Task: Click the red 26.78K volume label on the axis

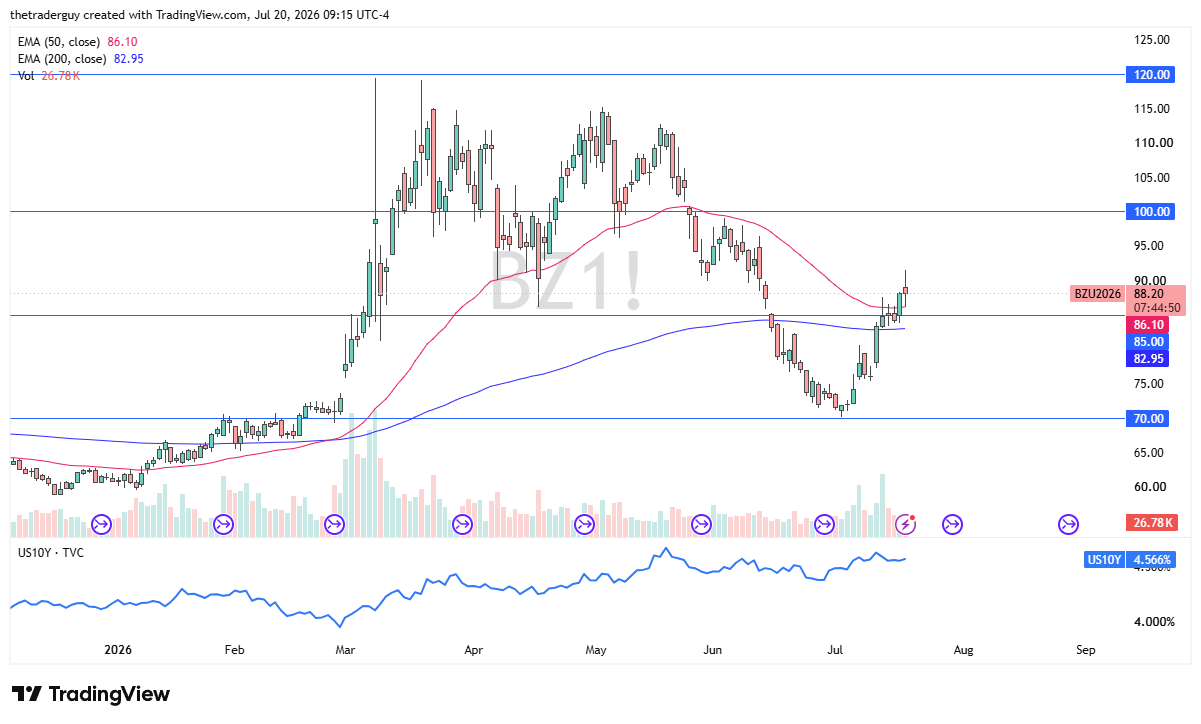Action: pyautogui.click(x=1151, y=523)
